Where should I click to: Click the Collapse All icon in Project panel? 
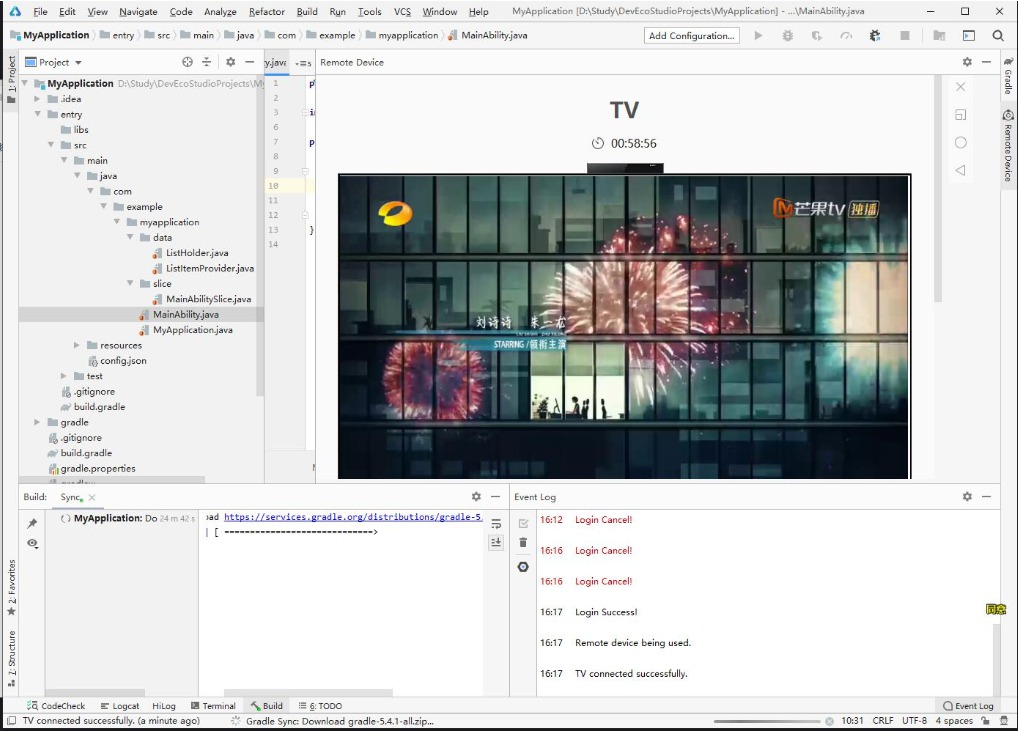point(206,62)
